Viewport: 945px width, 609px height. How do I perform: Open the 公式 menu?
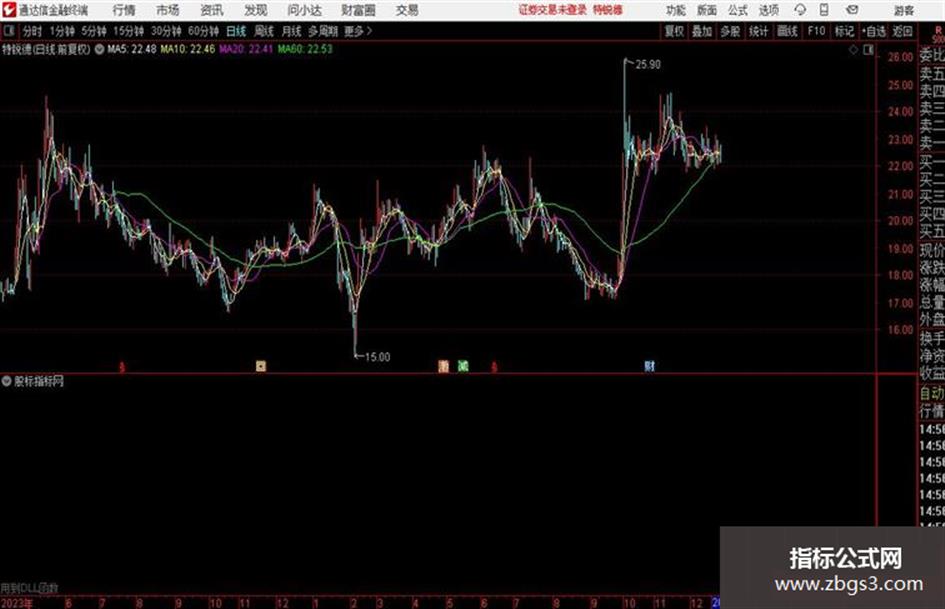point(737,10)
